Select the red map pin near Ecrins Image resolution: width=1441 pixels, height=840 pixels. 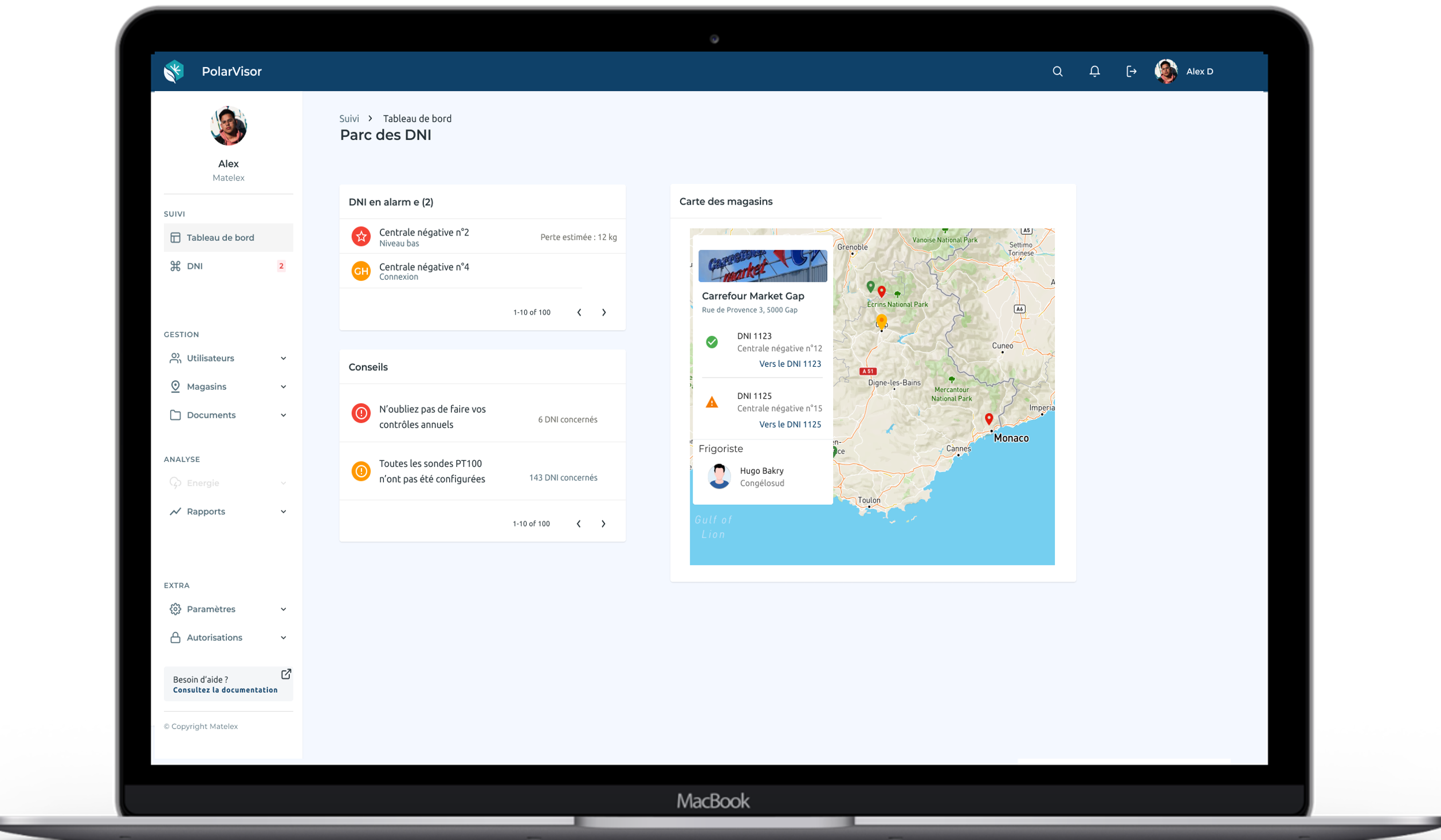point(882,292)
